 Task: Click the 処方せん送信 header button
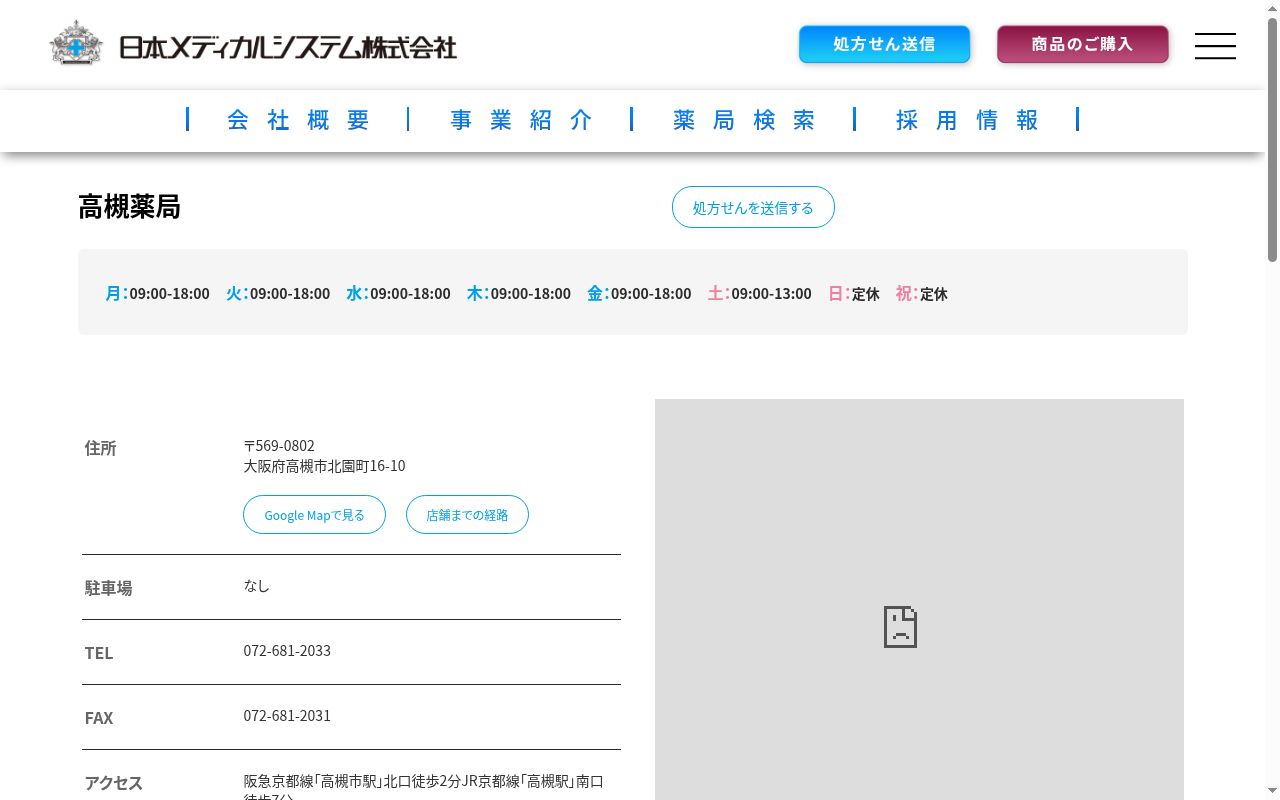(884, 44)
